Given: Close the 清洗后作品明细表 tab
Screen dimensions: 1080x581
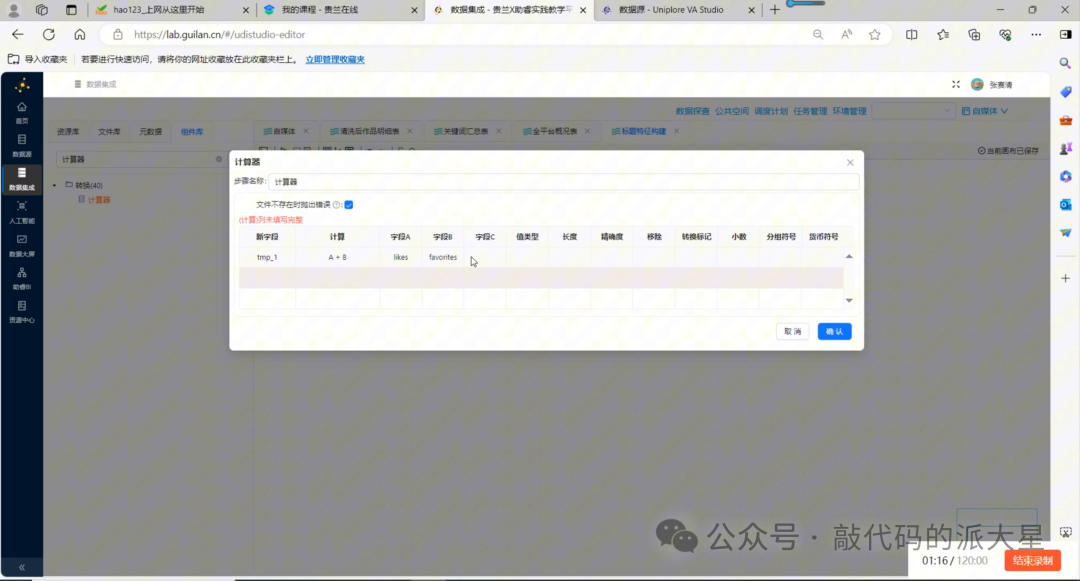Looking at the screenshot, I should click(x=410, y=131).
